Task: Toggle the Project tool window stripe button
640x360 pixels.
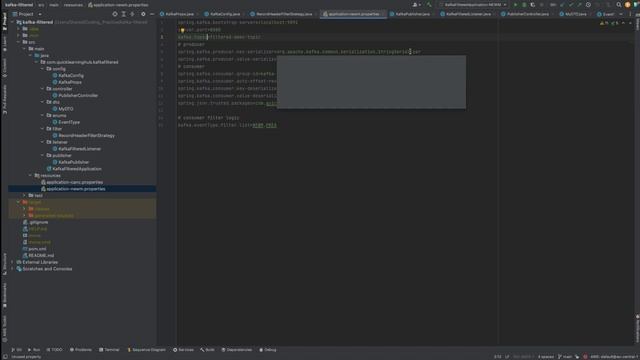Action: pos(4,22)
